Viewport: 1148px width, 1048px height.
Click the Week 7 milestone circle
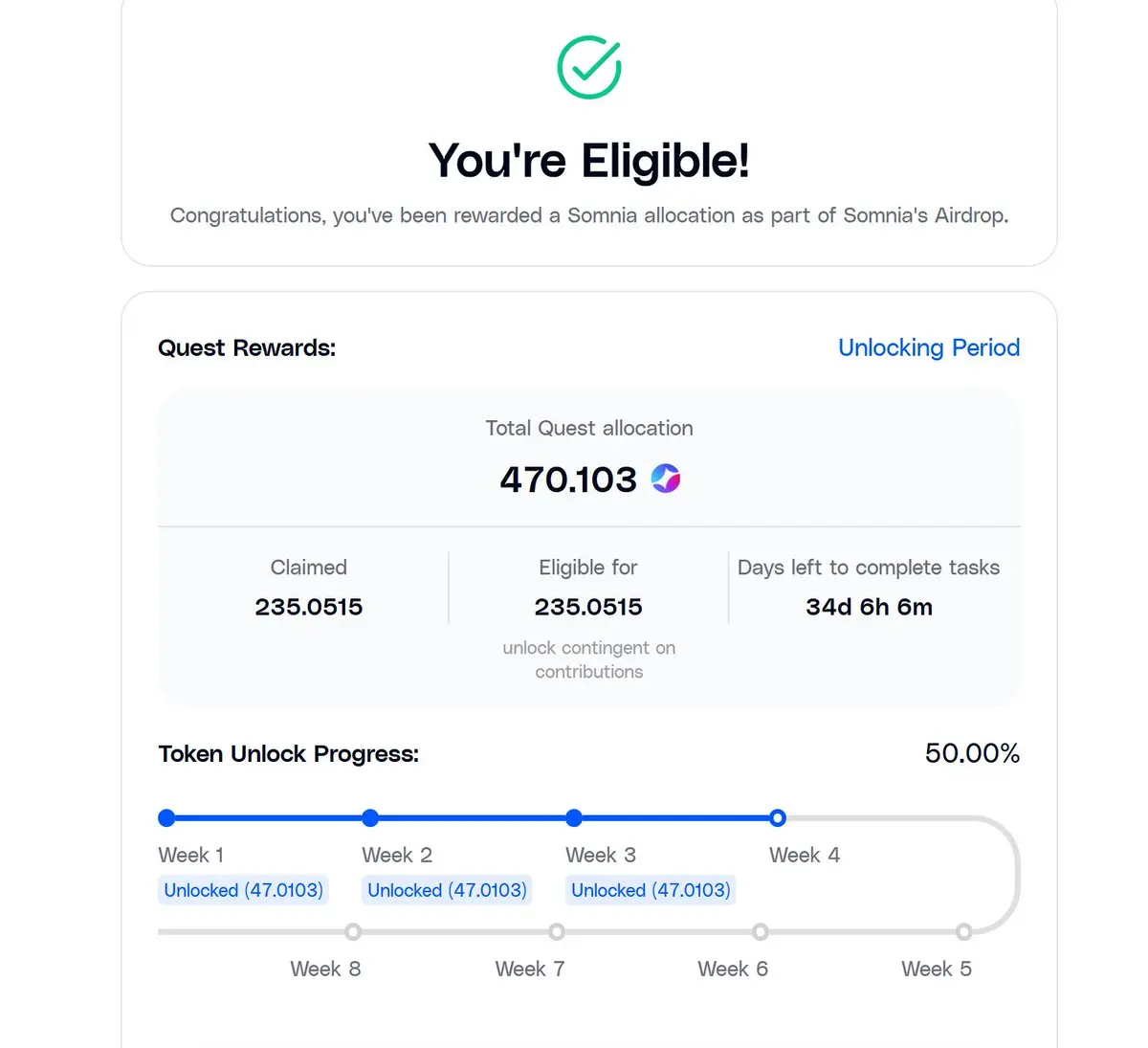pos(557,931)
